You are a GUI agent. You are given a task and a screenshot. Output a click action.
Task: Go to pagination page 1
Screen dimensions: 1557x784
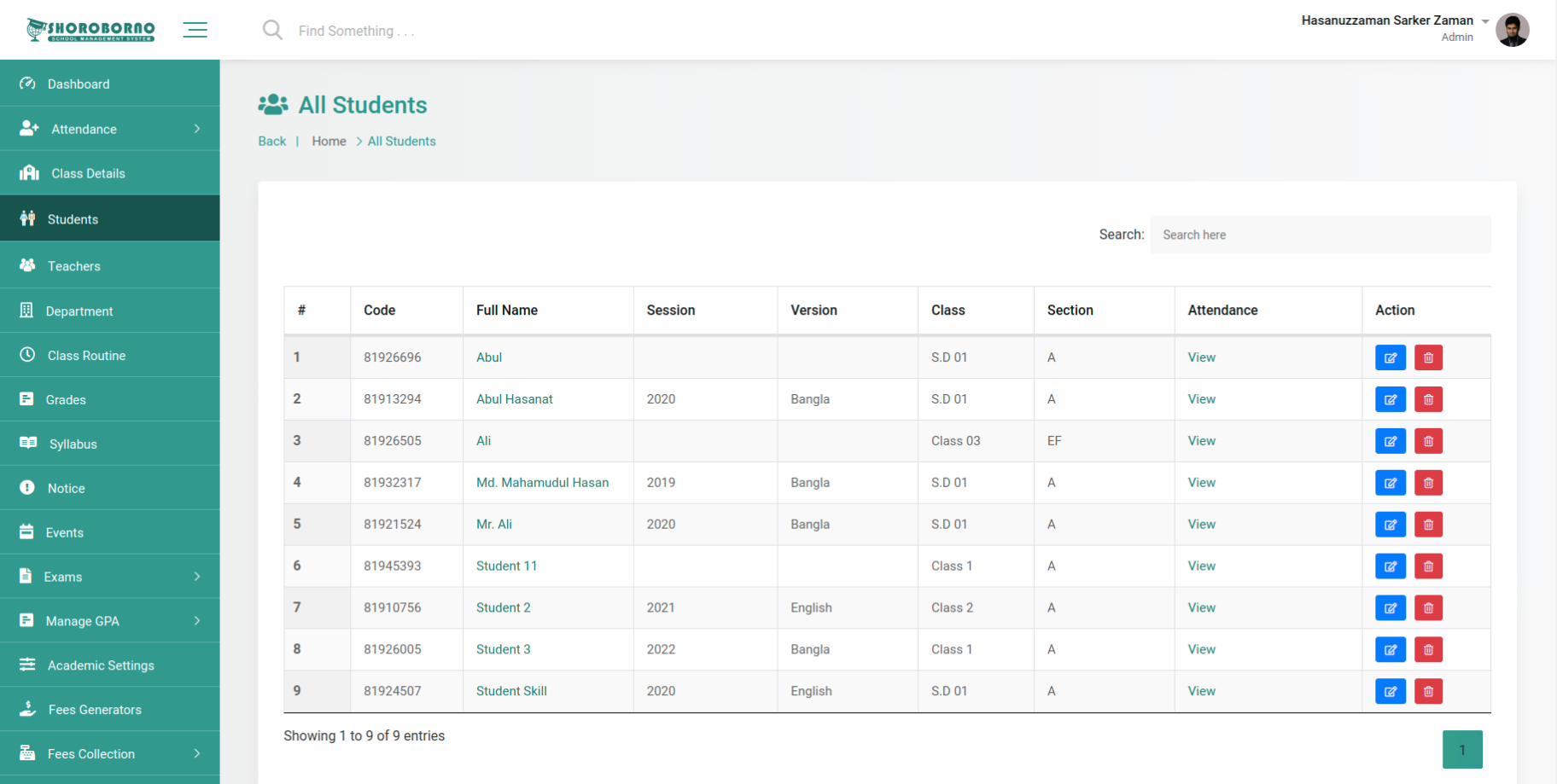click(1462, 750)
